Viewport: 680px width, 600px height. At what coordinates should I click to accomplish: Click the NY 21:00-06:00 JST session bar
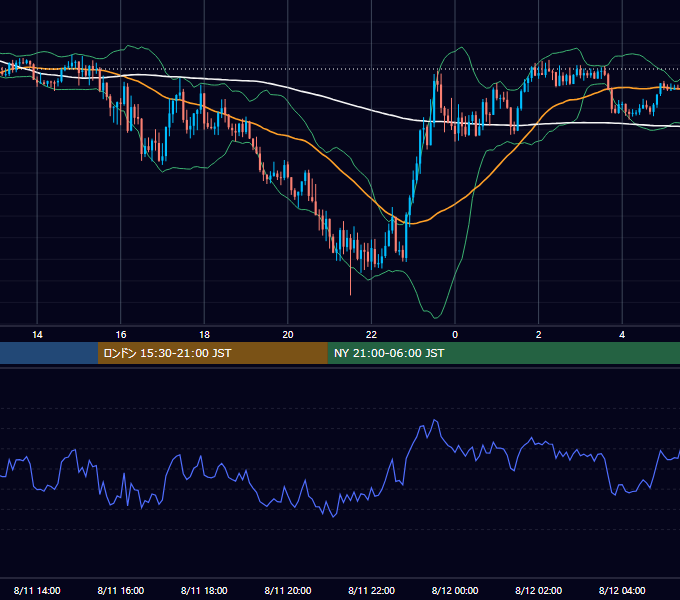point(503,353)
